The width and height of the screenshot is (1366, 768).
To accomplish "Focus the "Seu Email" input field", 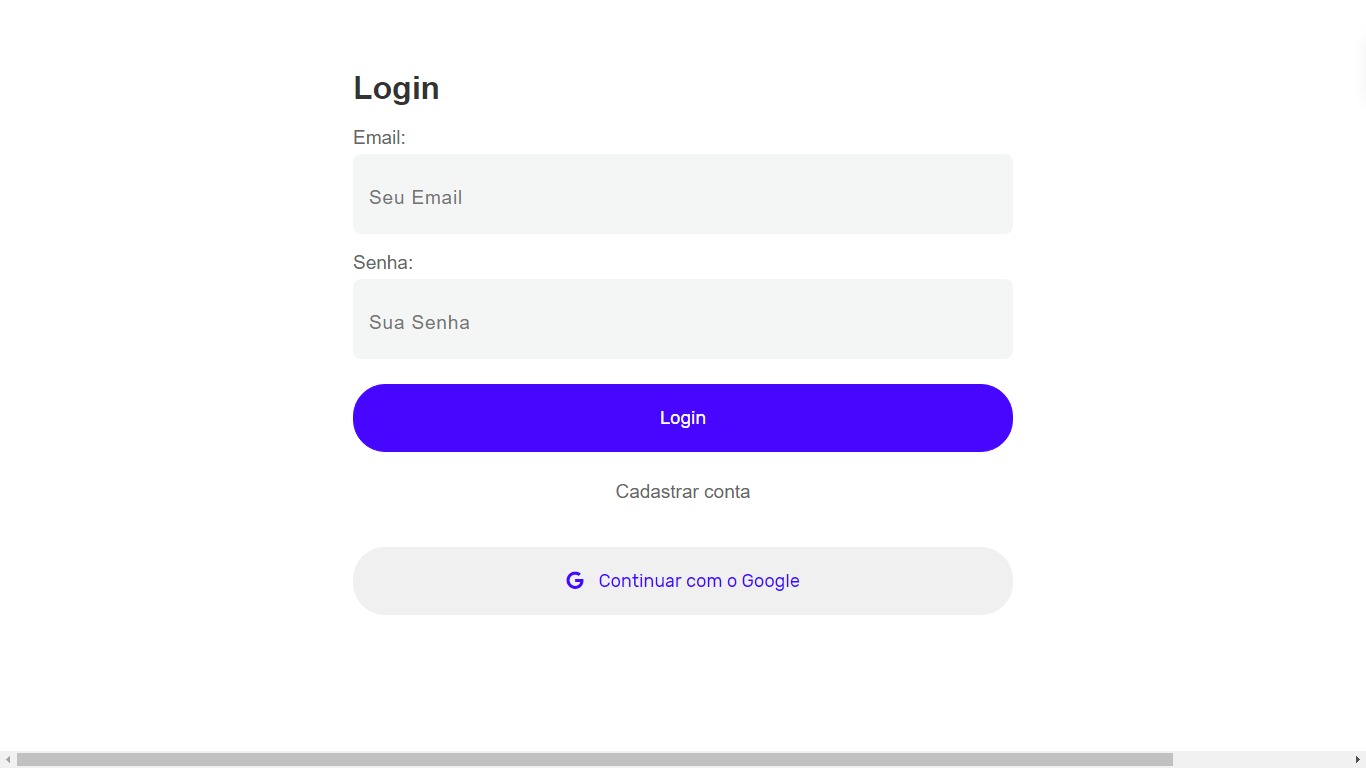I will click(683, 194).
